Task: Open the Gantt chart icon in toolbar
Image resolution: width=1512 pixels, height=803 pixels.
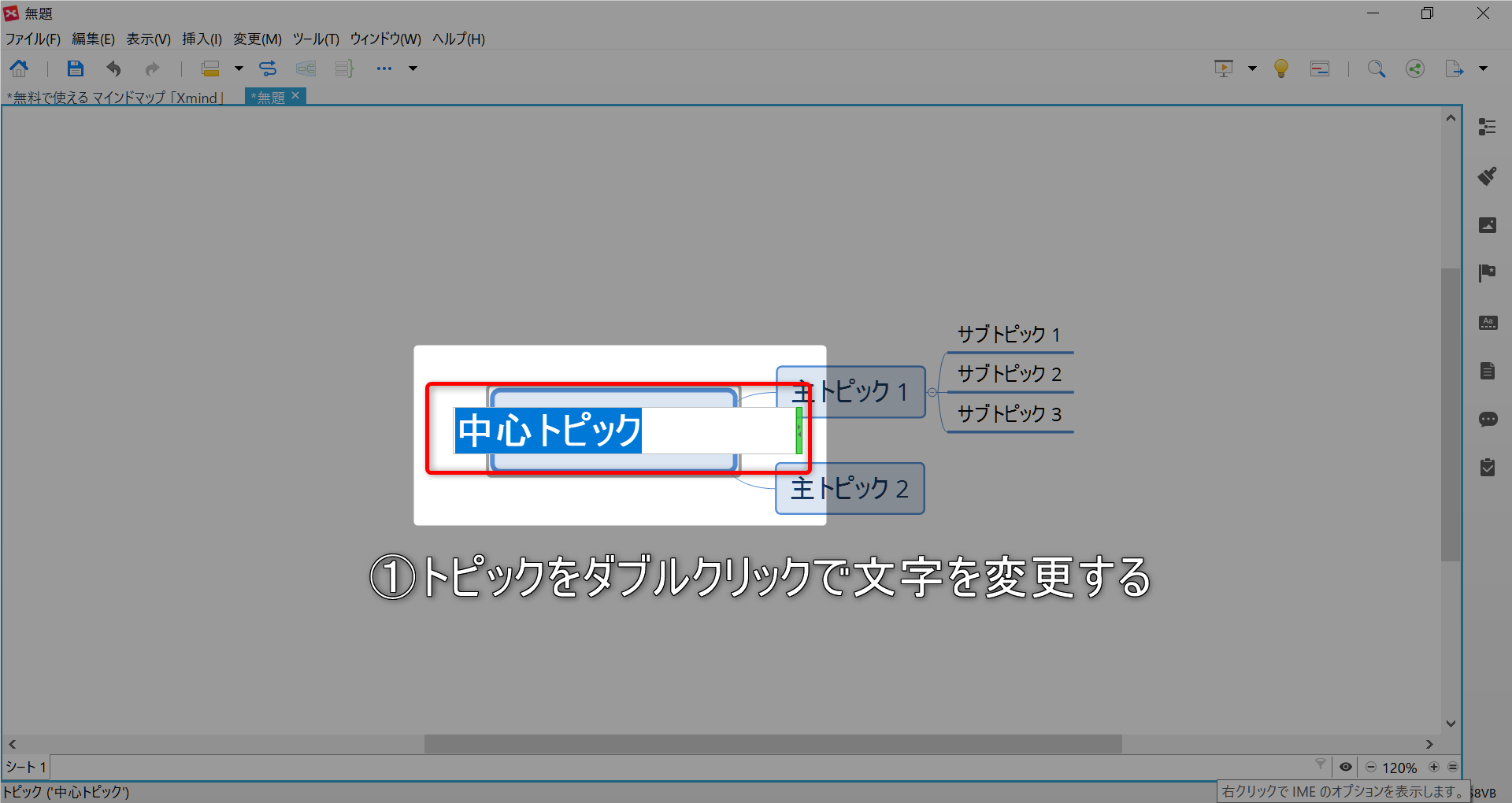Action: tap(1320, 68)
